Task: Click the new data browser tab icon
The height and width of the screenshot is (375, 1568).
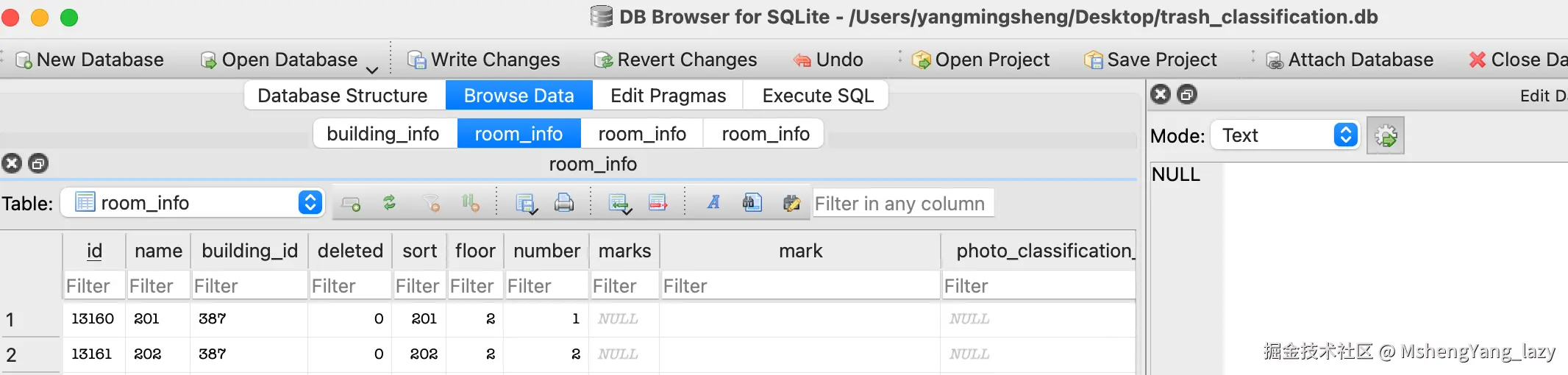Action: [351, 203]
